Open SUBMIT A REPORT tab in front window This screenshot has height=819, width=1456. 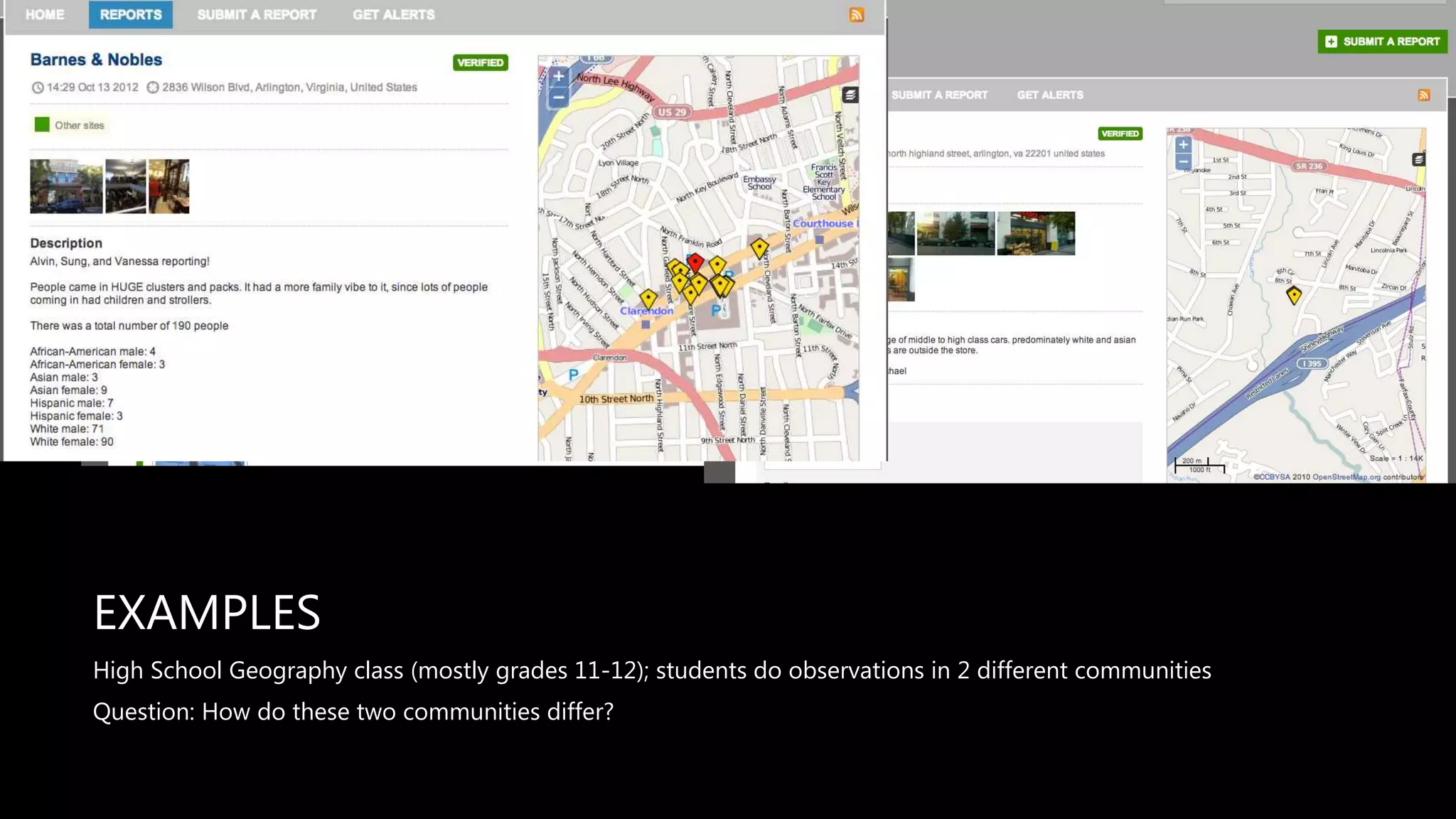tap(257, 14)
